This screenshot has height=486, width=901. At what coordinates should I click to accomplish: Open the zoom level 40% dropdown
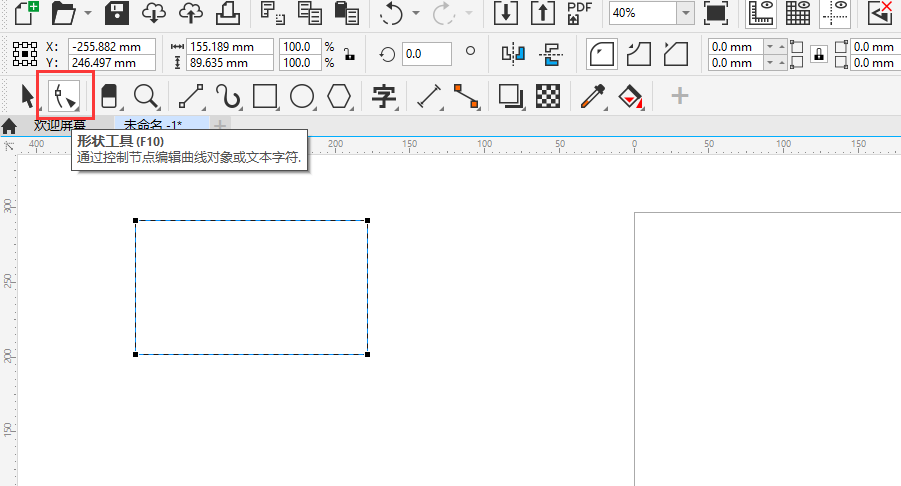click(x=685, y=13)
